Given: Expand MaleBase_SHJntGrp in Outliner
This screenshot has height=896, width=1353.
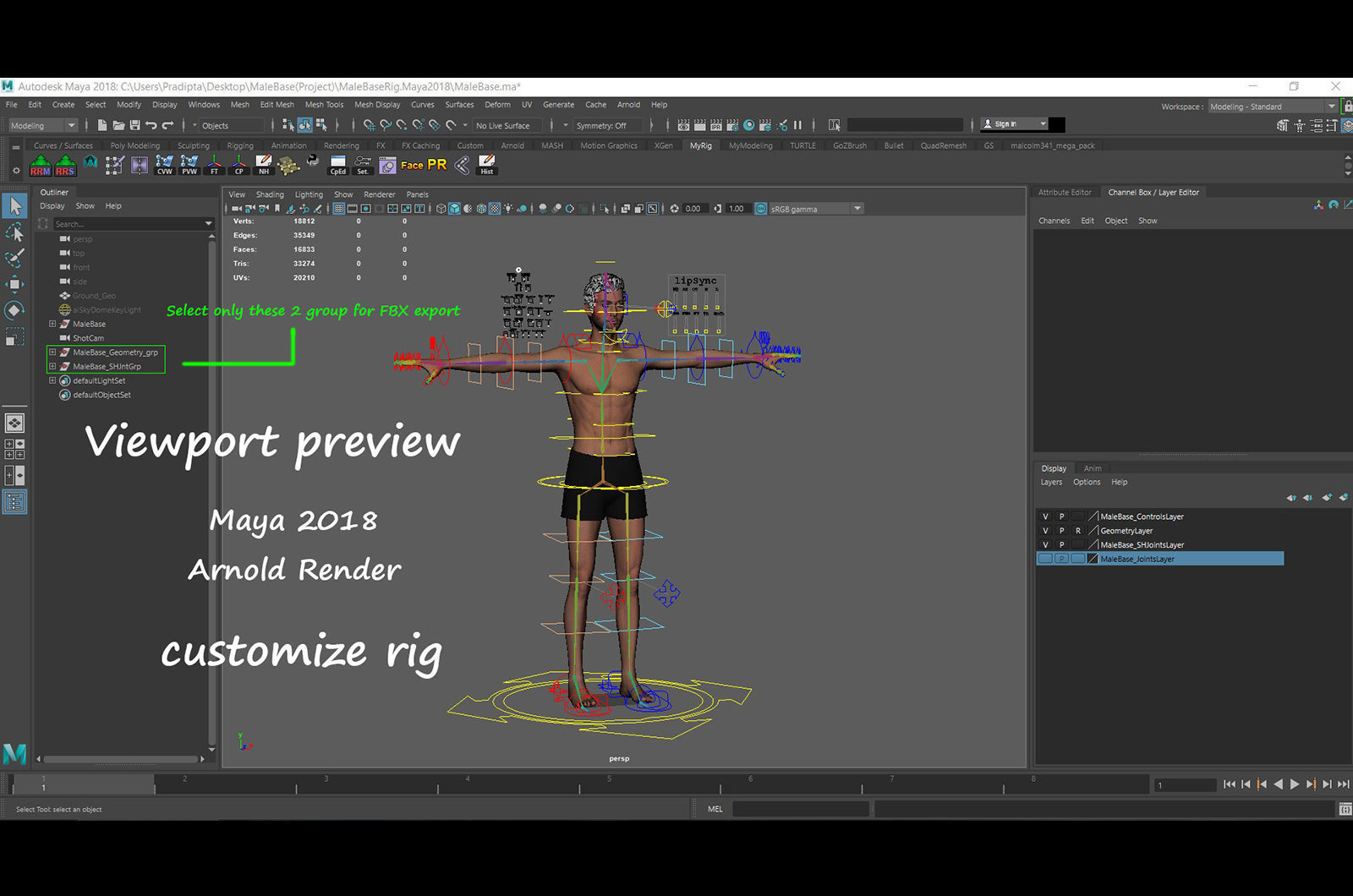Looking at the screenshot, I should 52,366.
